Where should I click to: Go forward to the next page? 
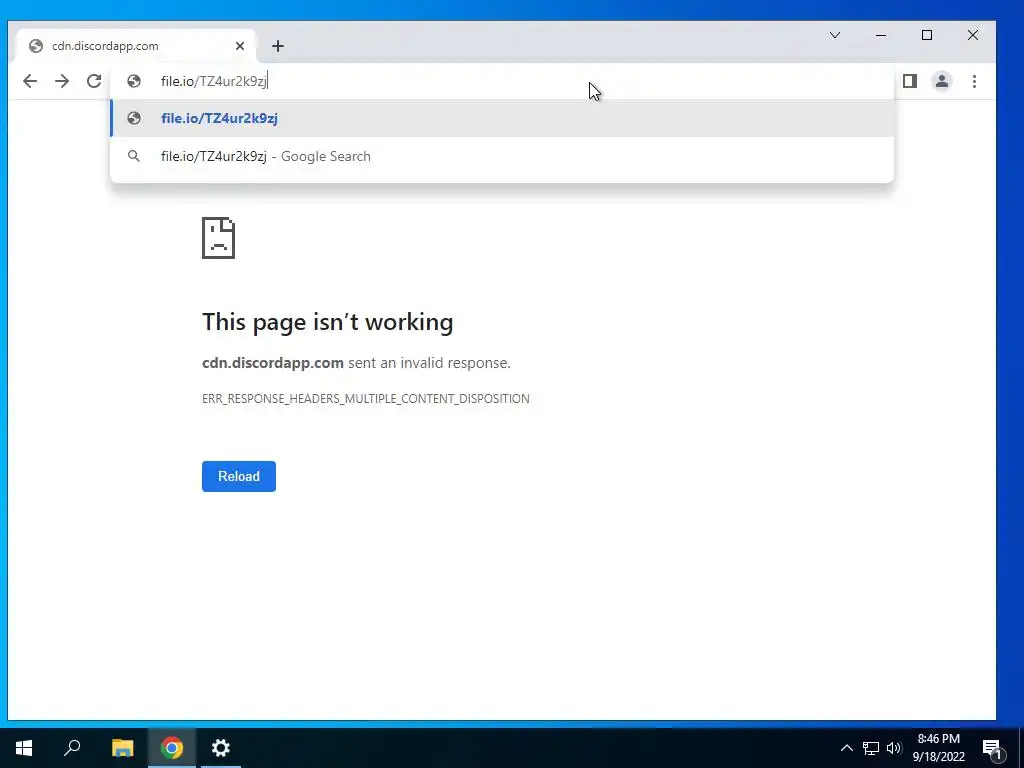click(62, 81)
